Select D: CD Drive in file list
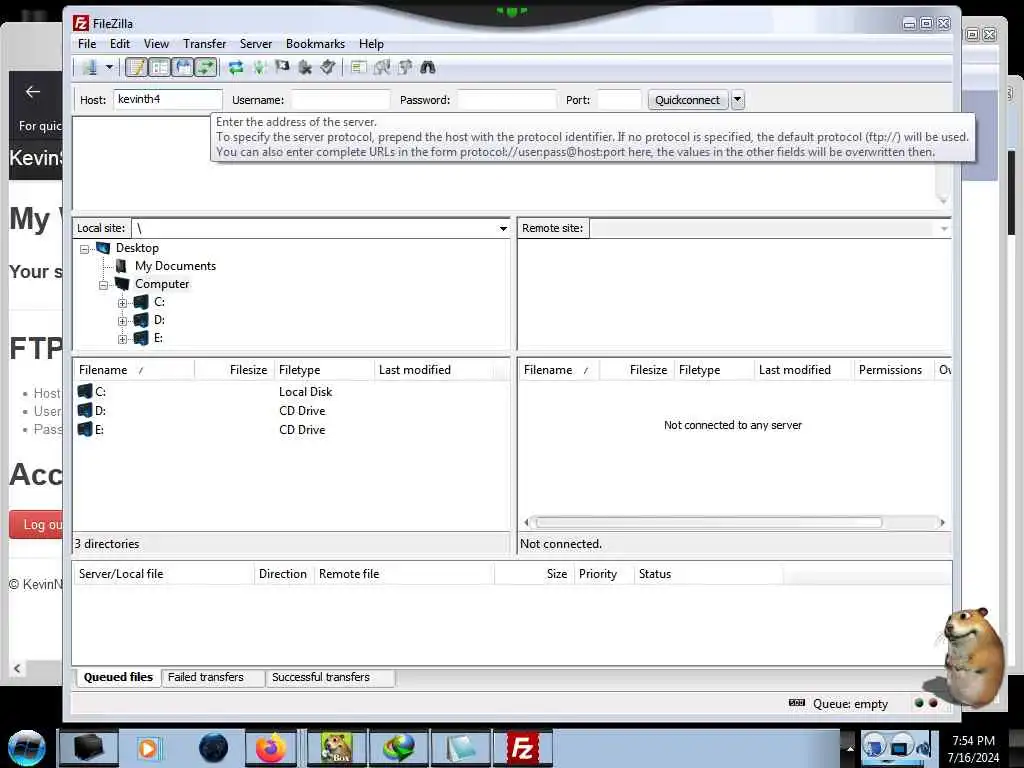Image resolution: width=1024 pixels, height=768 pixels. [x=291, y=411]
